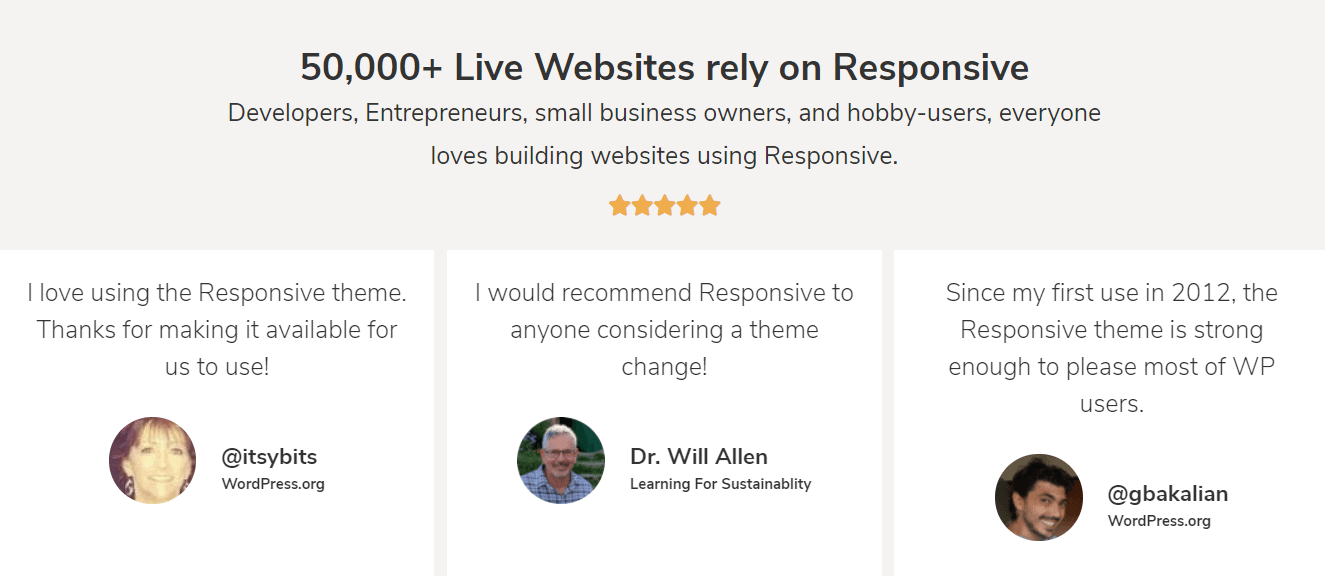1325x576 pixels.
Task: Click the last gold rating star
Action: point(710,206)
